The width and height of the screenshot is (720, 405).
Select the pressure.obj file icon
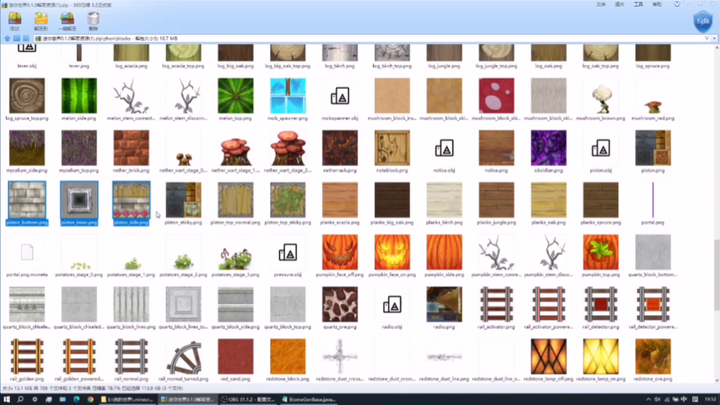287,256
